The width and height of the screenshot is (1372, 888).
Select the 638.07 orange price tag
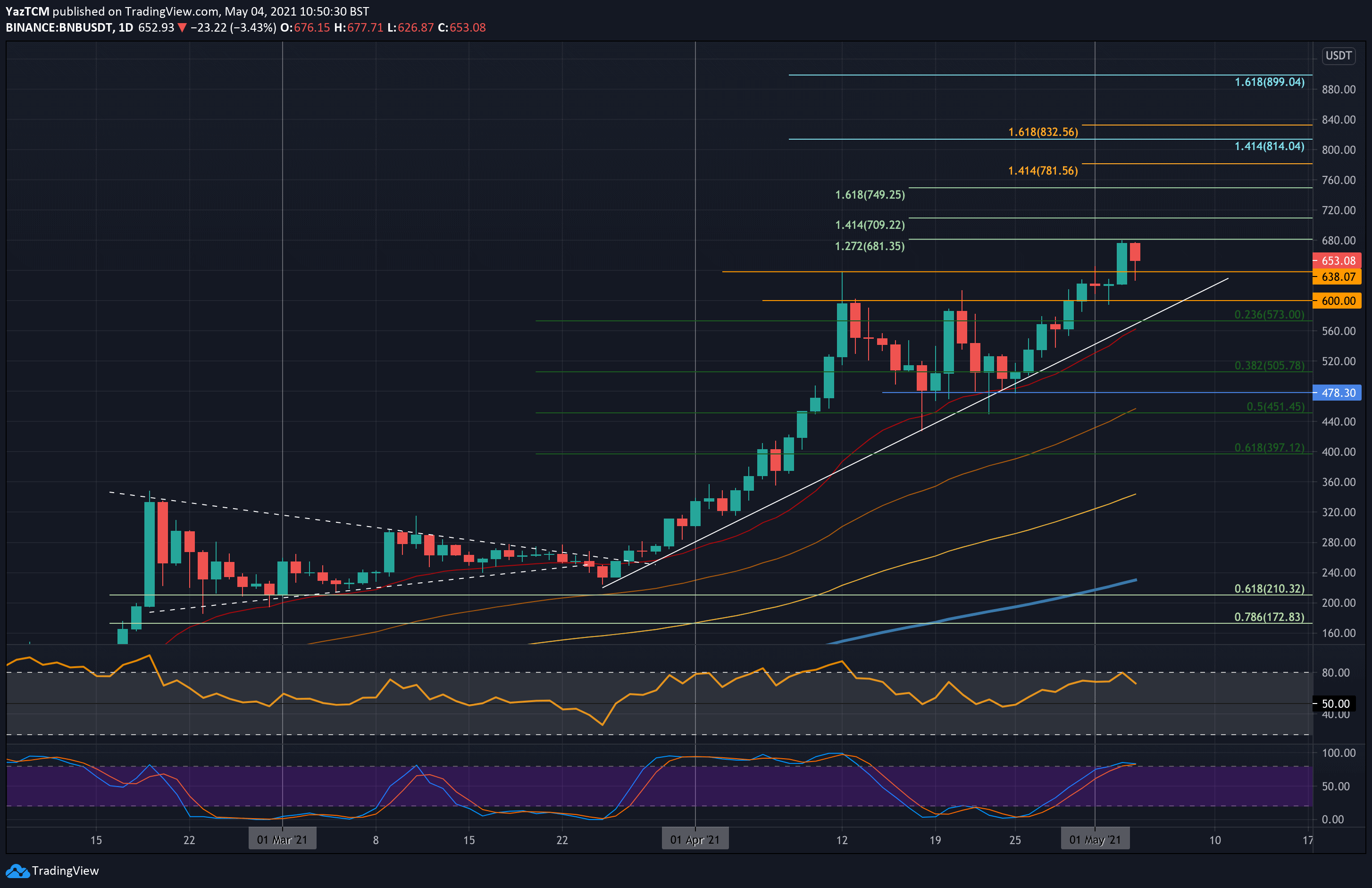pos(1338,277)
